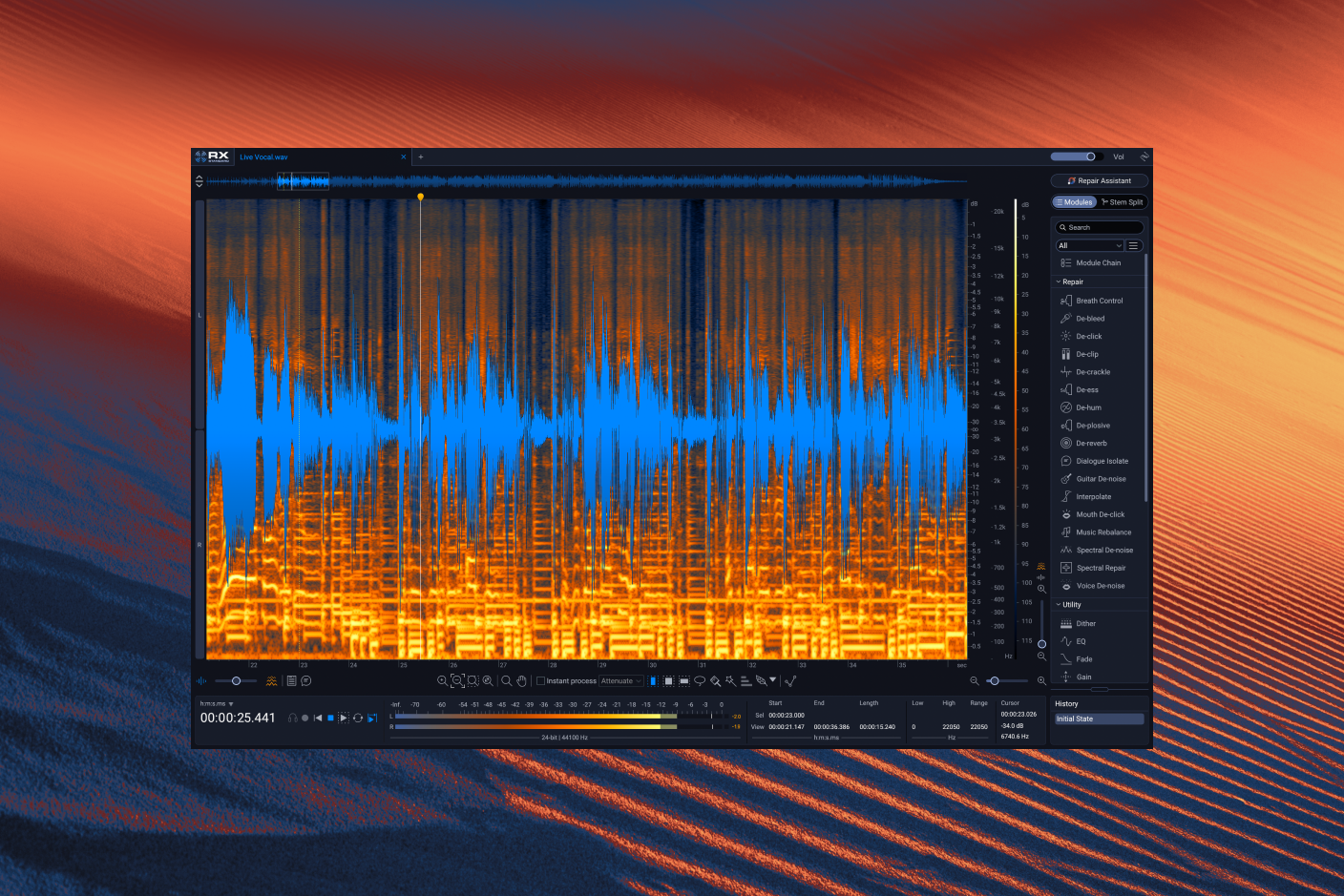1344x896 pixels.
Task: Select Initial State in History
Action: click(x=1099, y=719)
